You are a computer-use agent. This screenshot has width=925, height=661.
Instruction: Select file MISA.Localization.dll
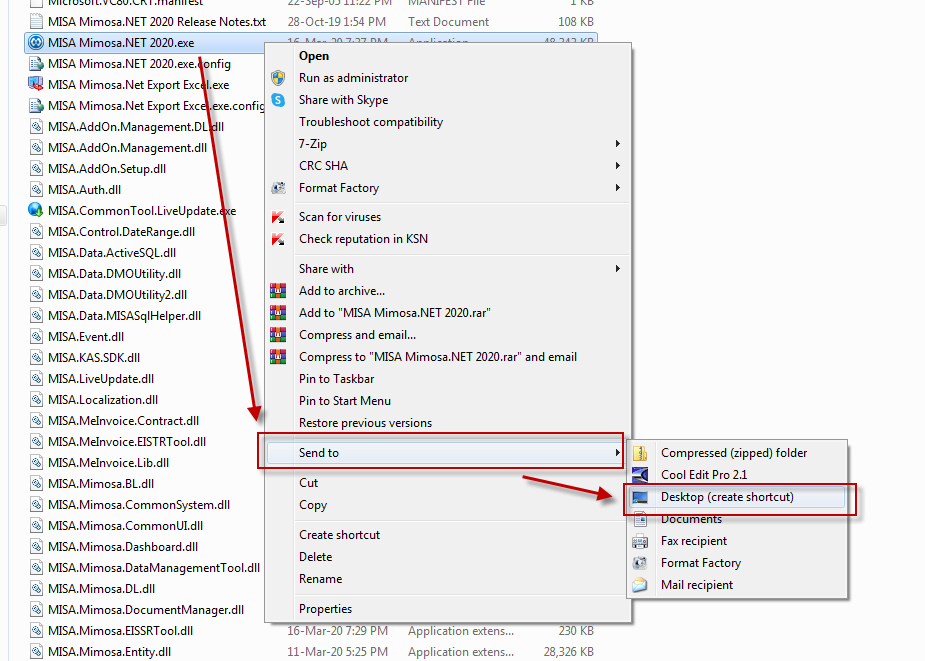(103, 400)
